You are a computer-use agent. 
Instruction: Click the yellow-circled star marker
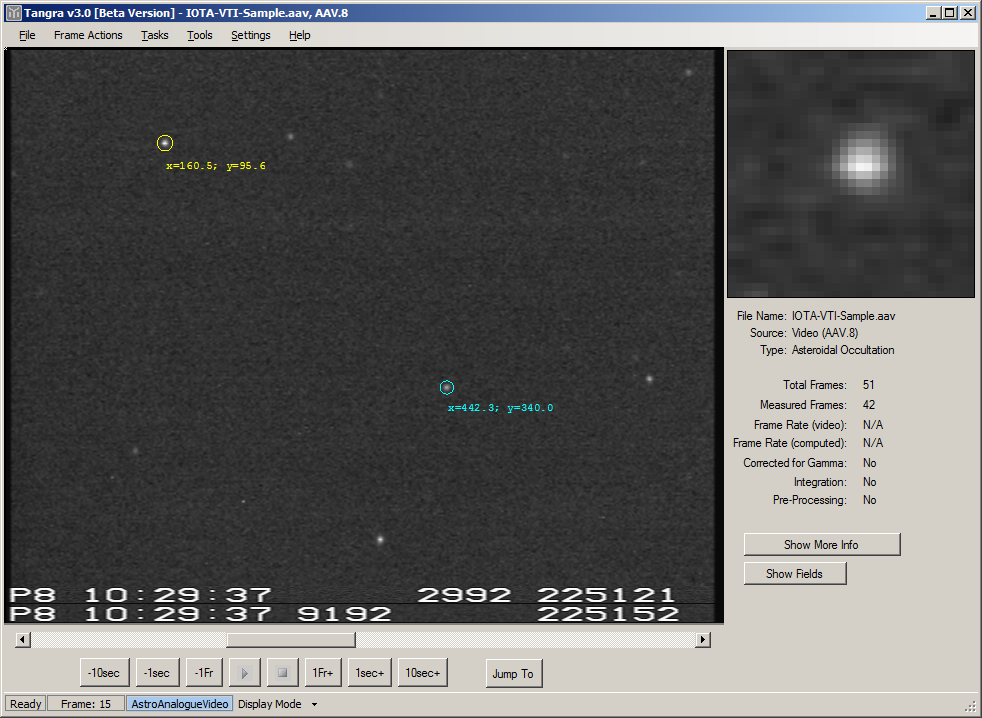[x=165, y=143]
